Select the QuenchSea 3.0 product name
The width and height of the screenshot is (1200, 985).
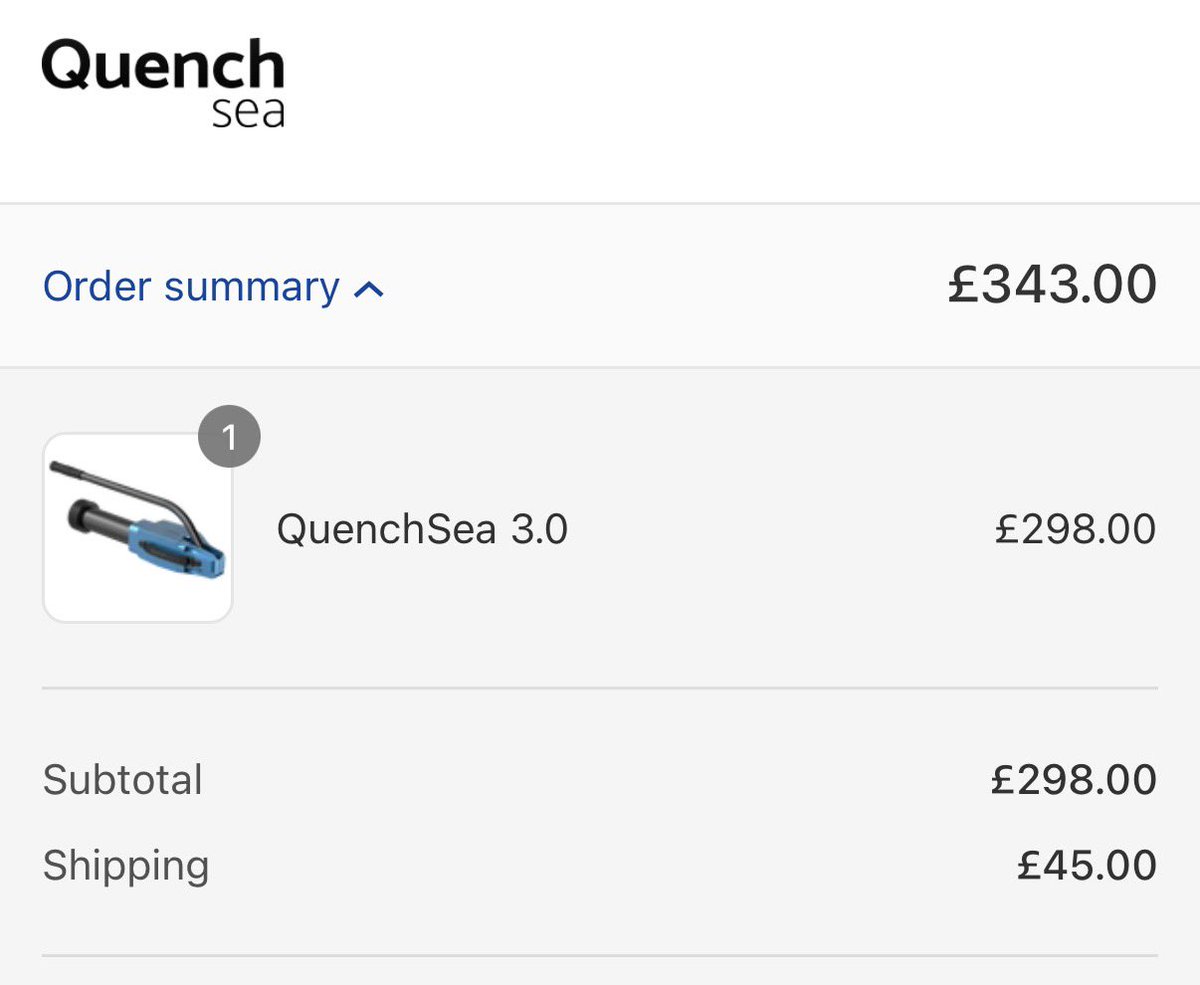tap(422, 529)
